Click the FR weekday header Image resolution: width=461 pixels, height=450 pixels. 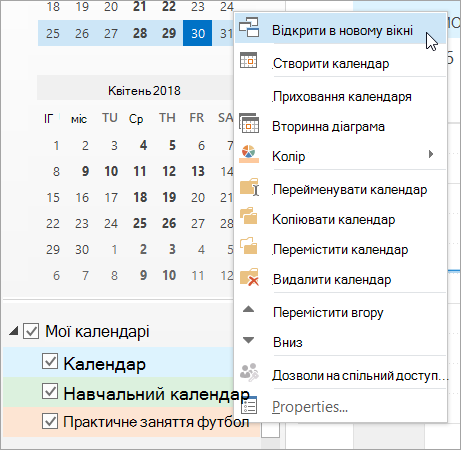pyautogui.click(x=197, y=118)
